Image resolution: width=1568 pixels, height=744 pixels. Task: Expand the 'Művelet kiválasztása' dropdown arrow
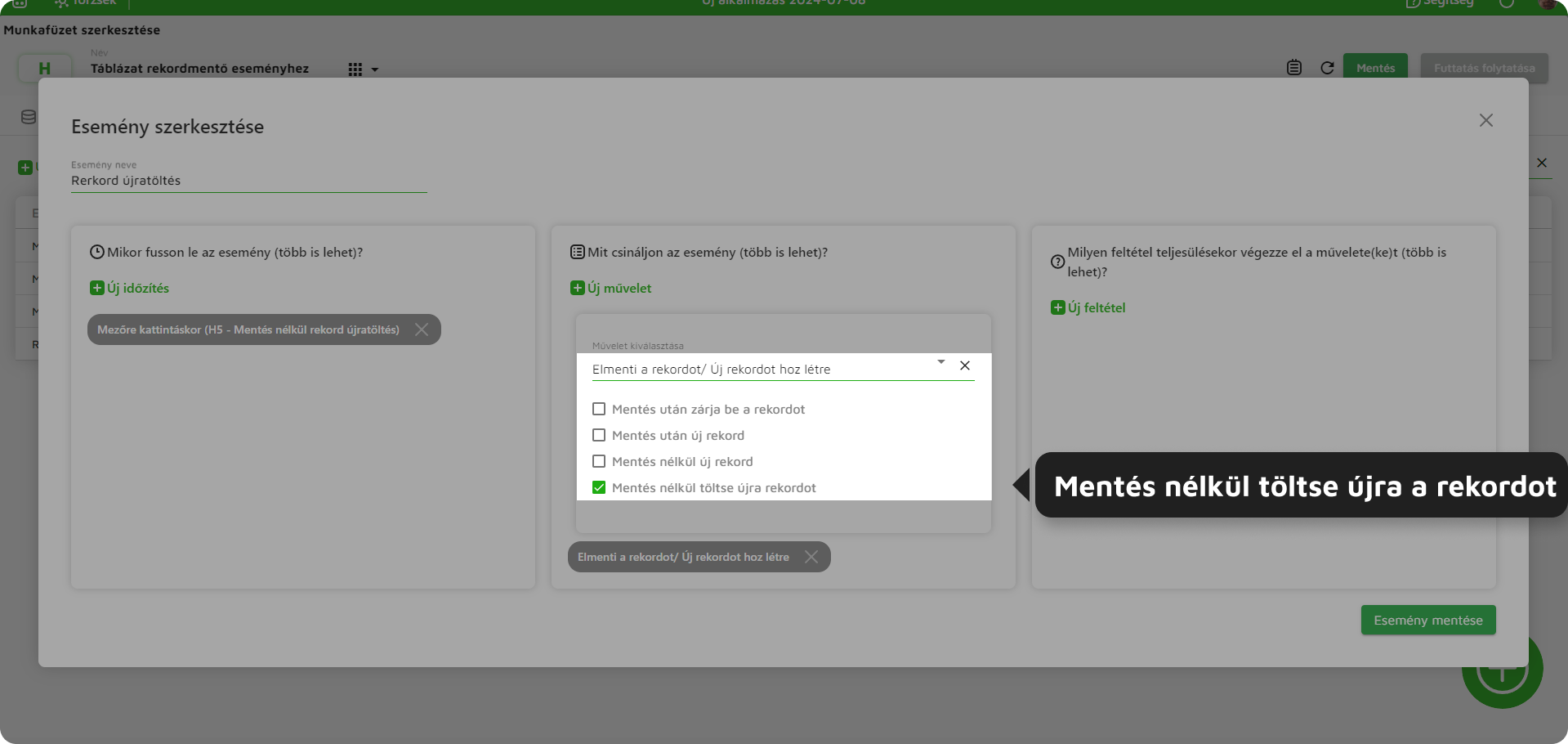pyautogui.click(x=940, y=362)
